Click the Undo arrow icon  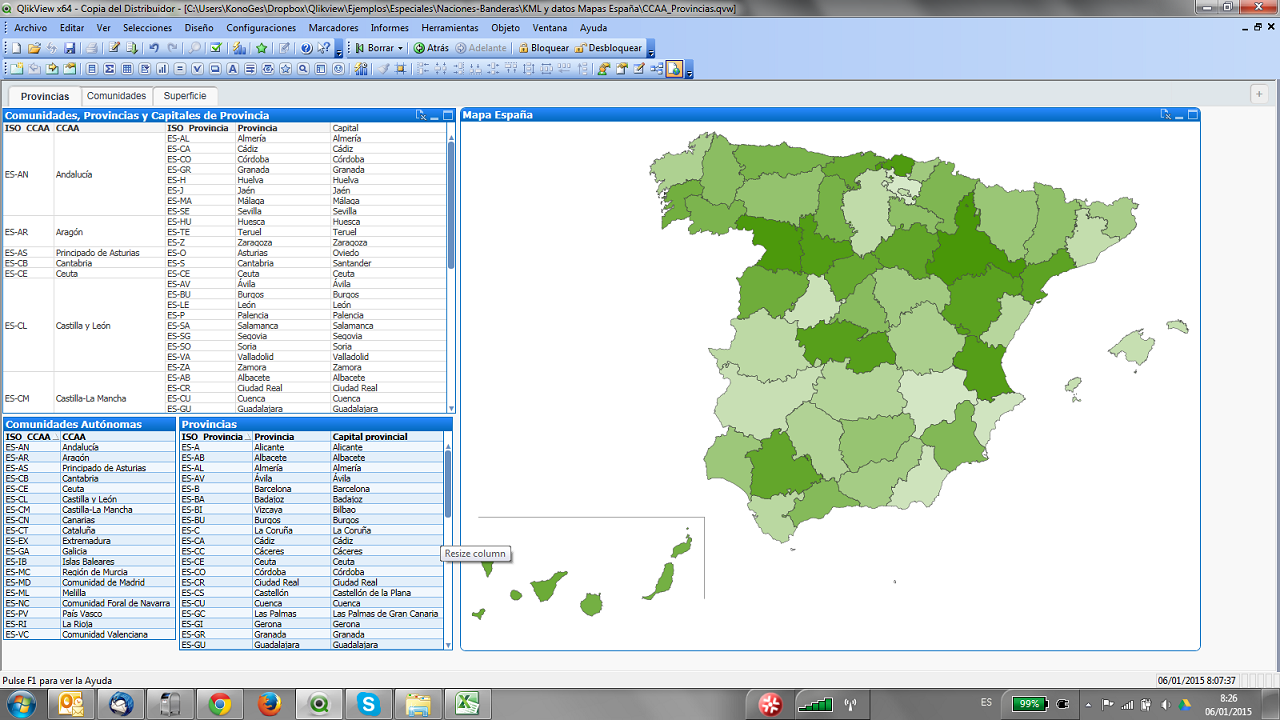pyautogui.click(x=153, y=48)
